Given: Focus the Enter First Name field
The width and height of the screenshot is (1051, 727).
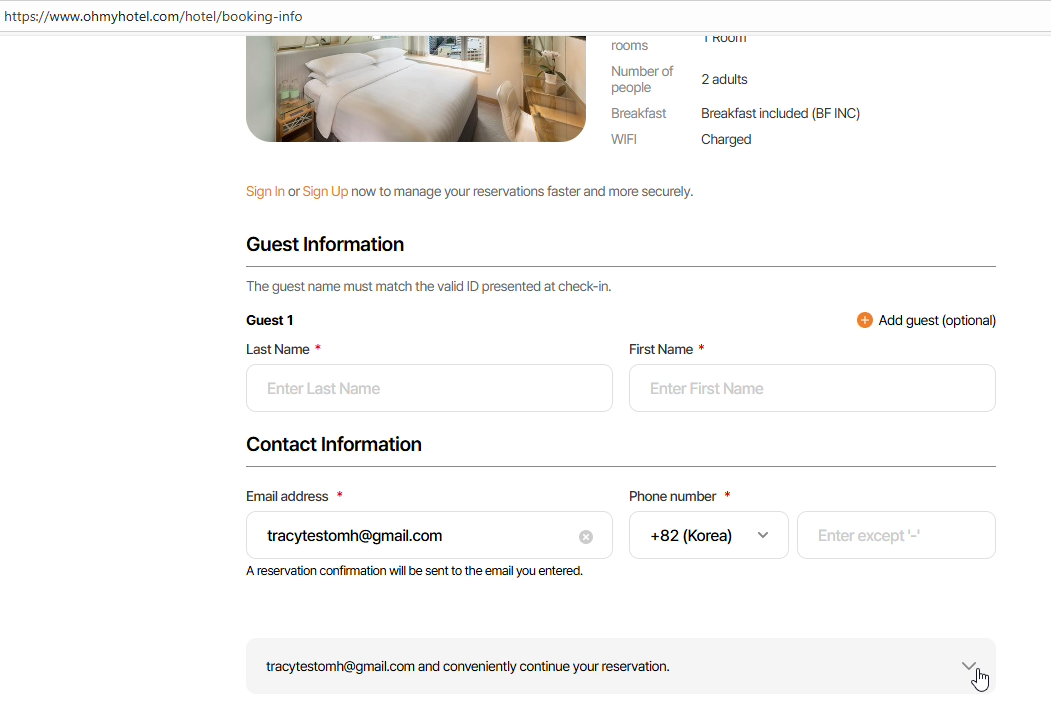Looking at the screenshot, I should 812,388.
